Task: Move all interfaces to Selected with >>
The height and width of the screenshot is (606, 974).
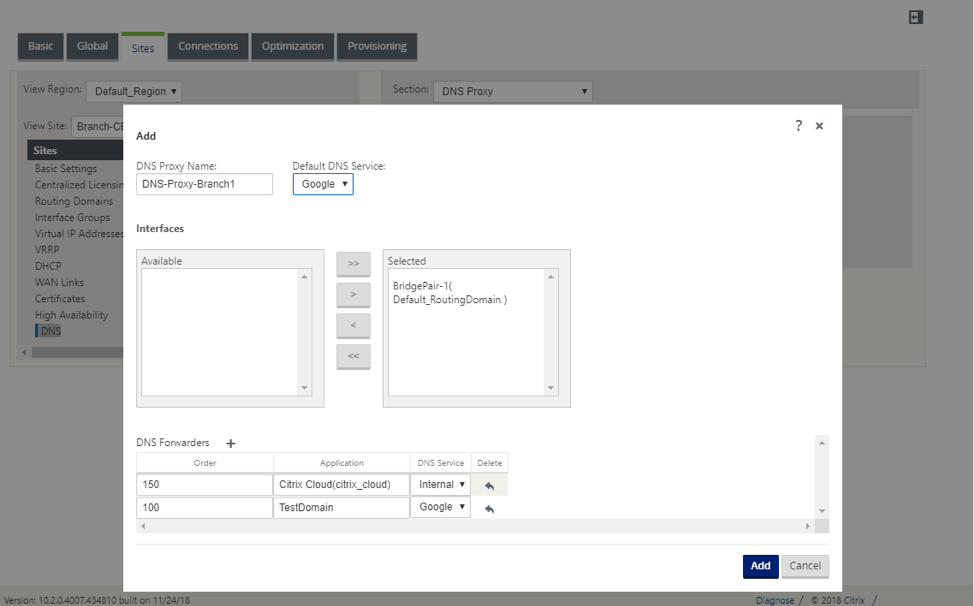Action: (353, 264)
